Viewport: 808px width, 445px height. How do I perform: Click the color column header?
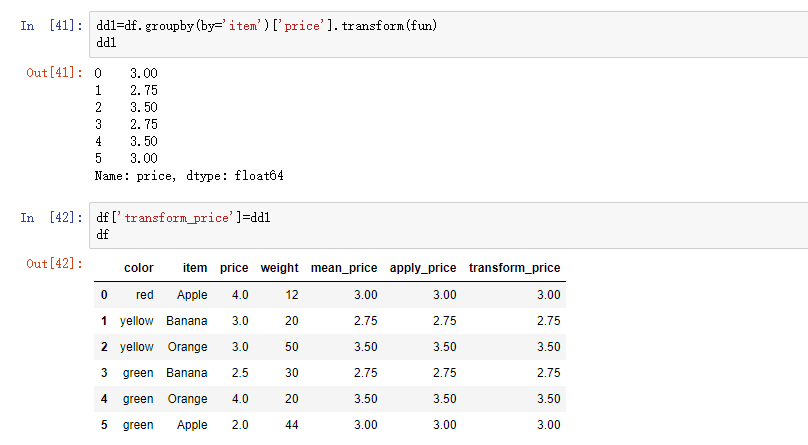point(139,268)
